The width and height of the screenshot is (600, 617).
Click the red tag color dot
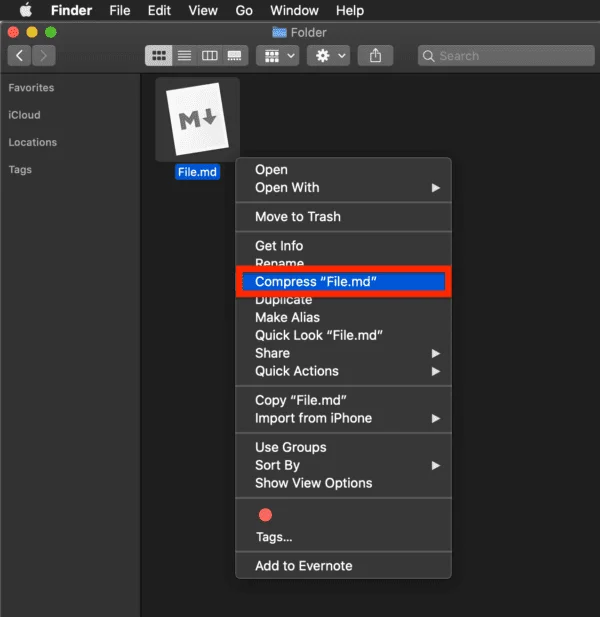265,515
